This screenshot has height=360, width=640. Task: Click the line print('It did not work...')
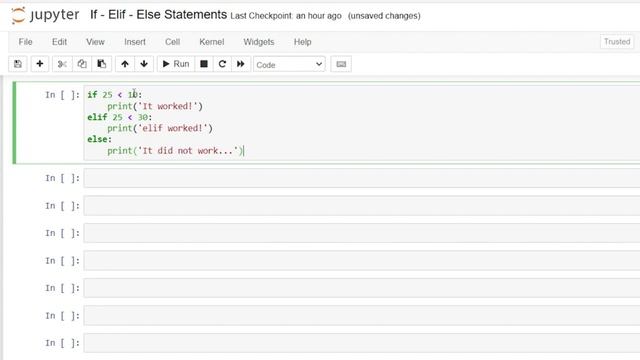175,151
